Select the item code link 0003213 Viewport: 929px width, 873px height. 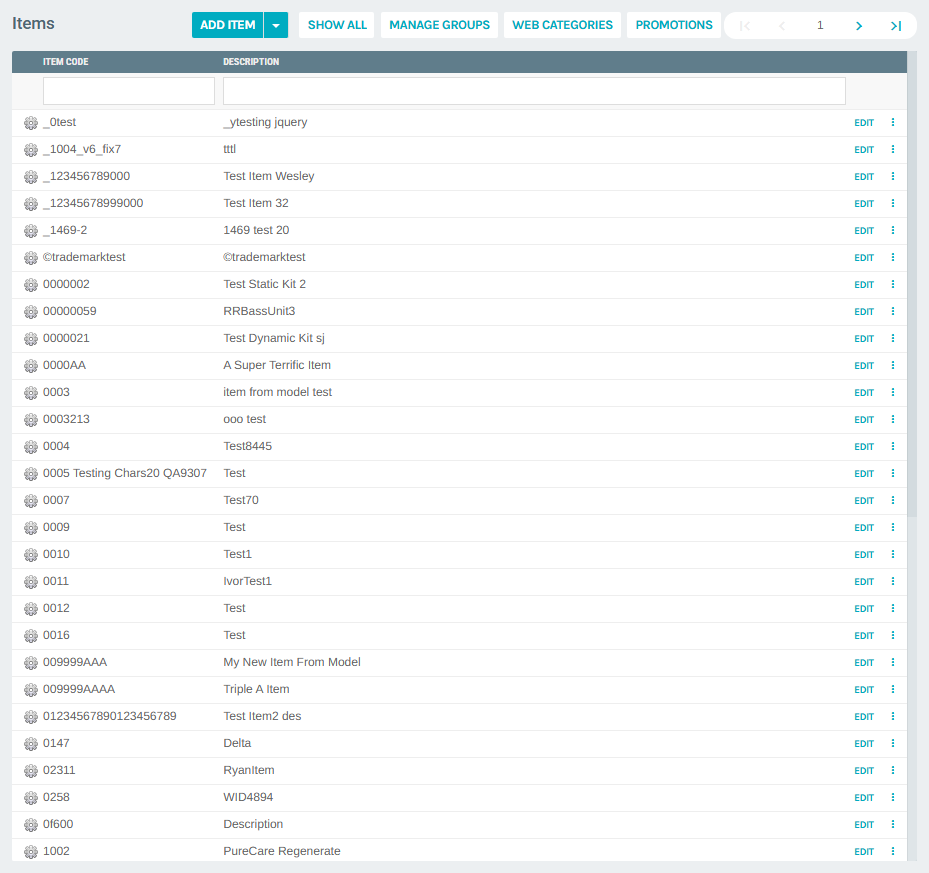(x=66, y=418)
